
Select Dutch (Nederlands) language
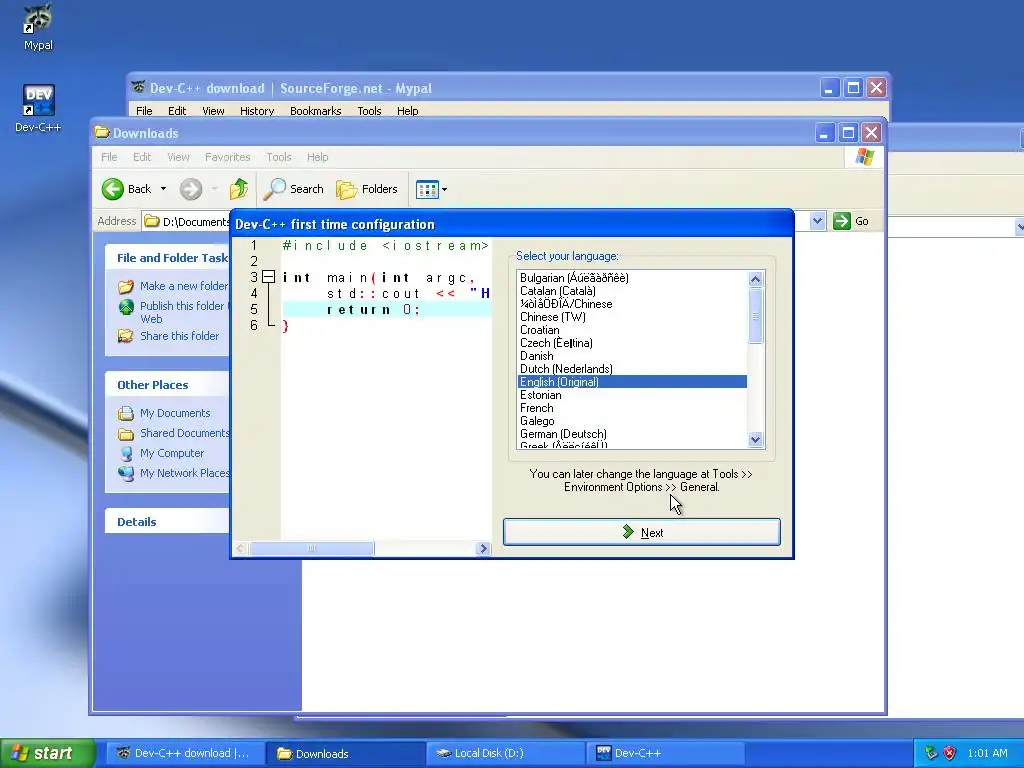pyautogui.click(x=632, y=370)
